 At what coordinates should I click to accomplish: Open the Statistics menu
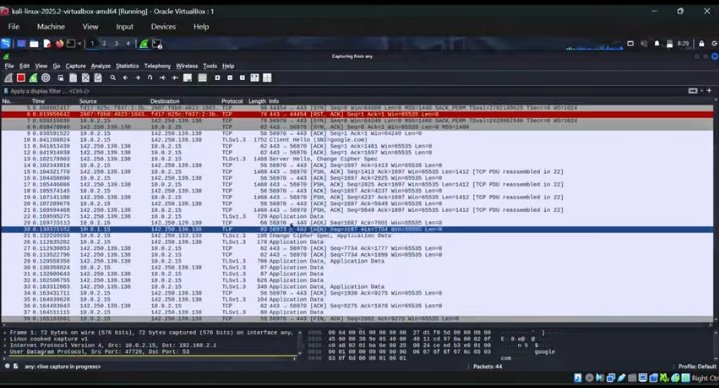(x=127, y=66)
